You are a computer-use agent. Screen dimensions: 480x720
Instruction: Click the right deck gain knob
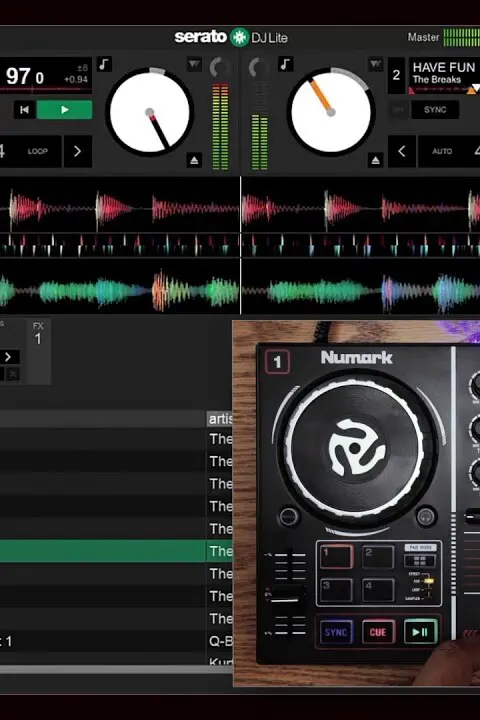click(x=257, y=68)
